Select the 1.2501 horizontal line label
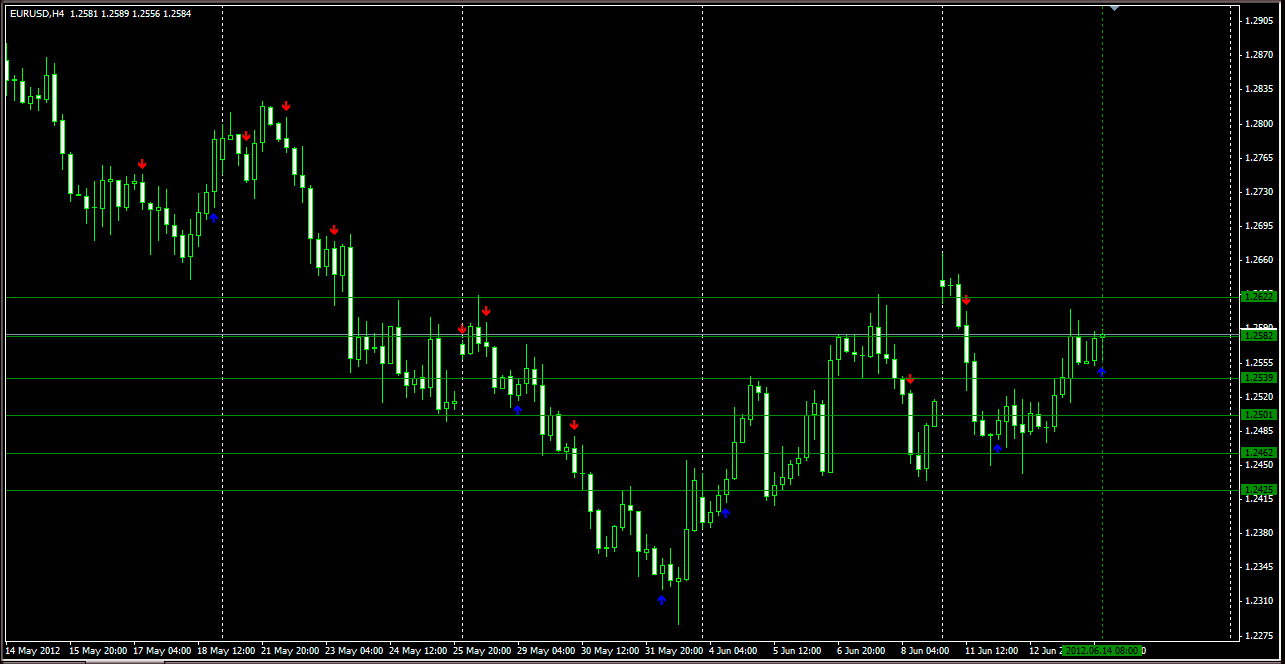This screenshot has height=664, width=1285. point(1258,414)
